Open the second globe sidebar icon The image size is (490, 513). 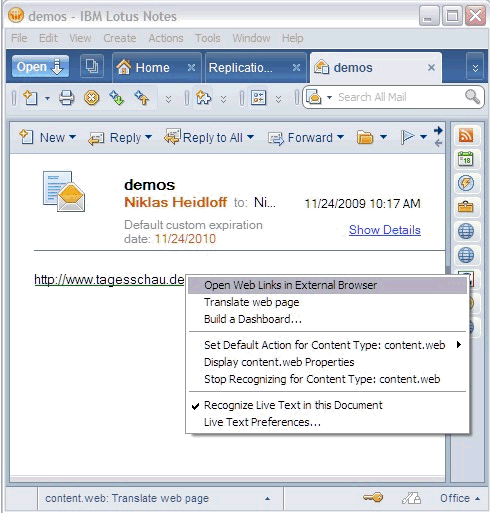[x=466, y=255]
